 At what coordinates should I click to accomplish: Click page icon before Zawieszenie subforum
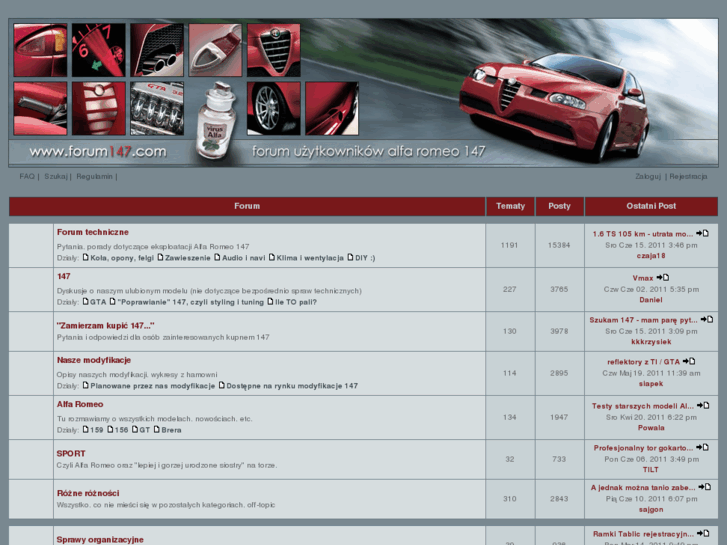(x=160, y=257)
